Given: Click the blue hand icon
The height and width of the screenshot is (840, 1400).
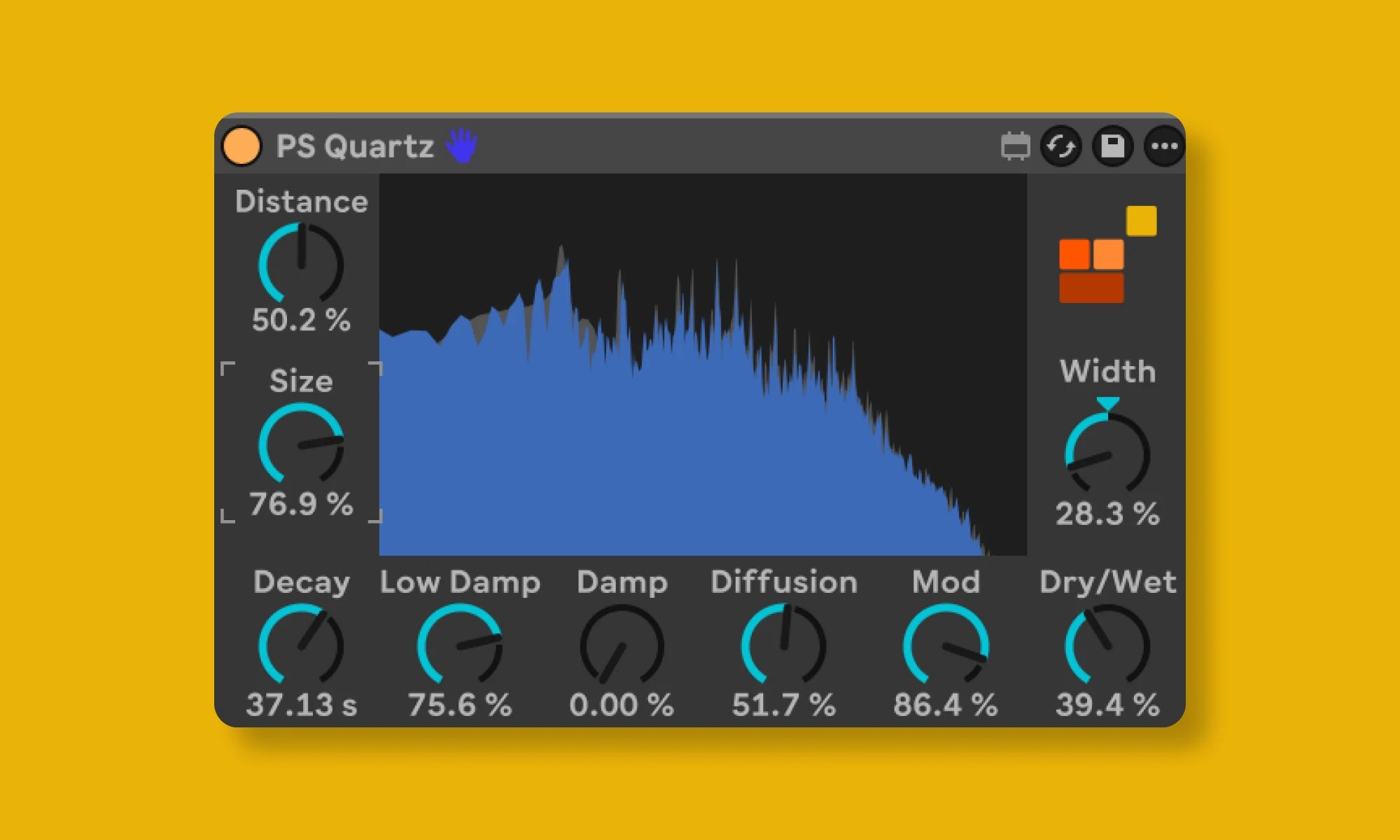Looking at the screenshot, I should pyautogui.click(x=461, y=146).
